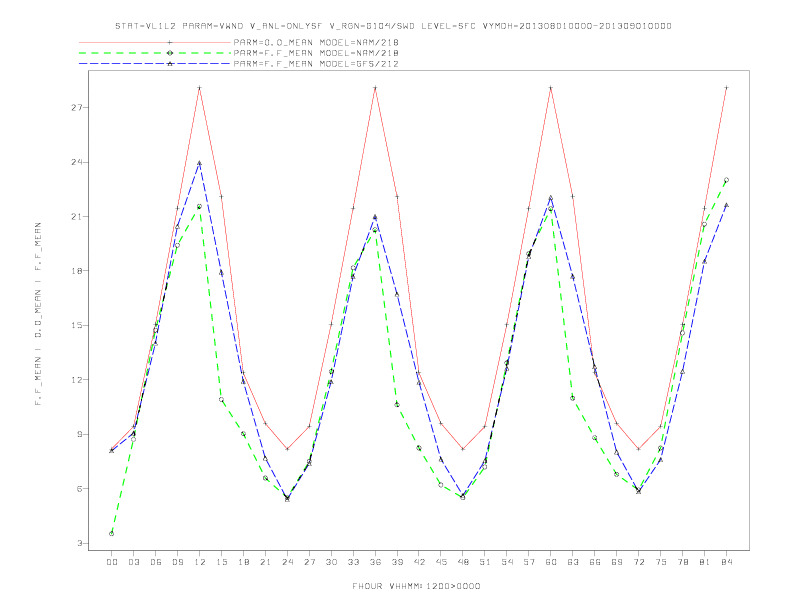This screenshot has width=792, height=612.
Task: Click y-axis tick label 27
Action: coord(77,108)
